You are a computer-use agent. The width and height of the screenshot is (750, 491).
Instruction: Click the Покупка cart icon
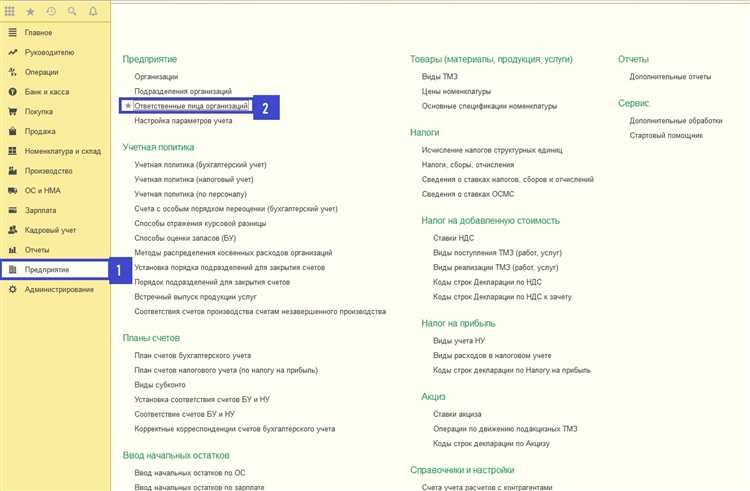(12, 111)
